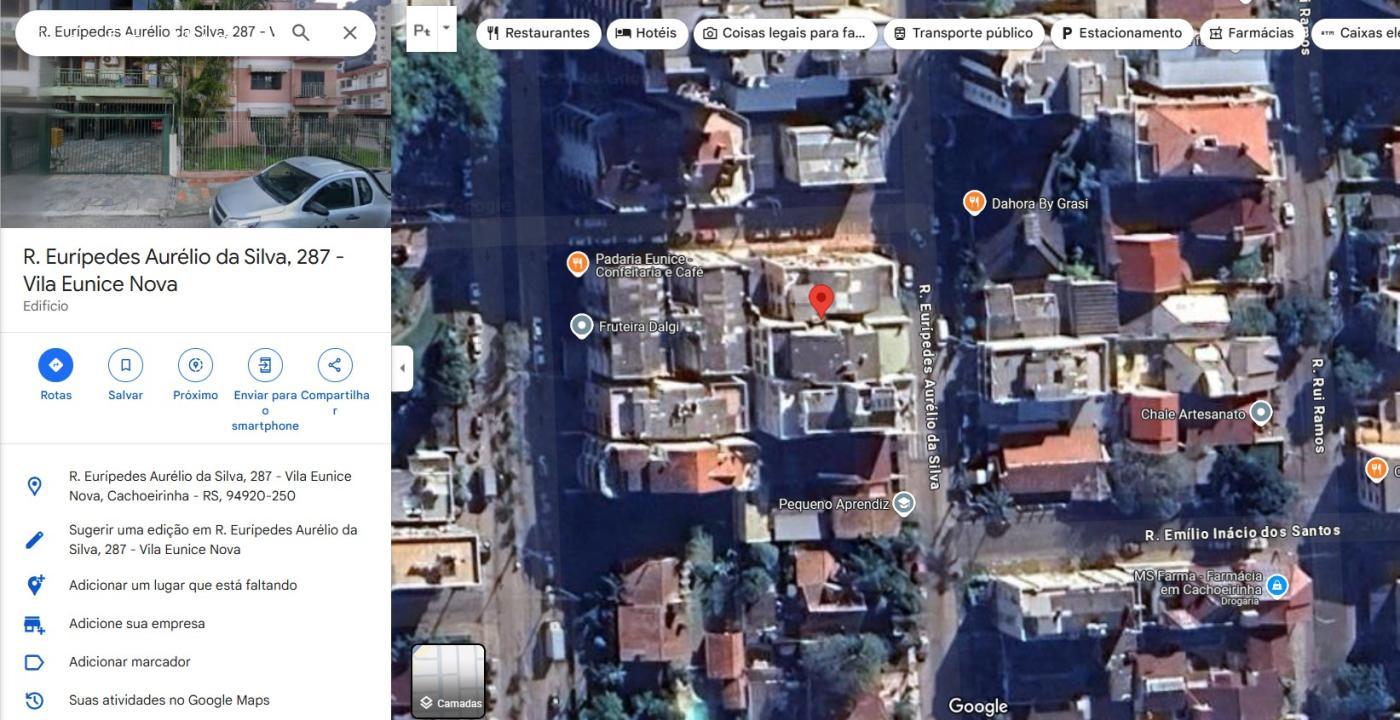Click the Salvar bookmark icon

(126, 365)
